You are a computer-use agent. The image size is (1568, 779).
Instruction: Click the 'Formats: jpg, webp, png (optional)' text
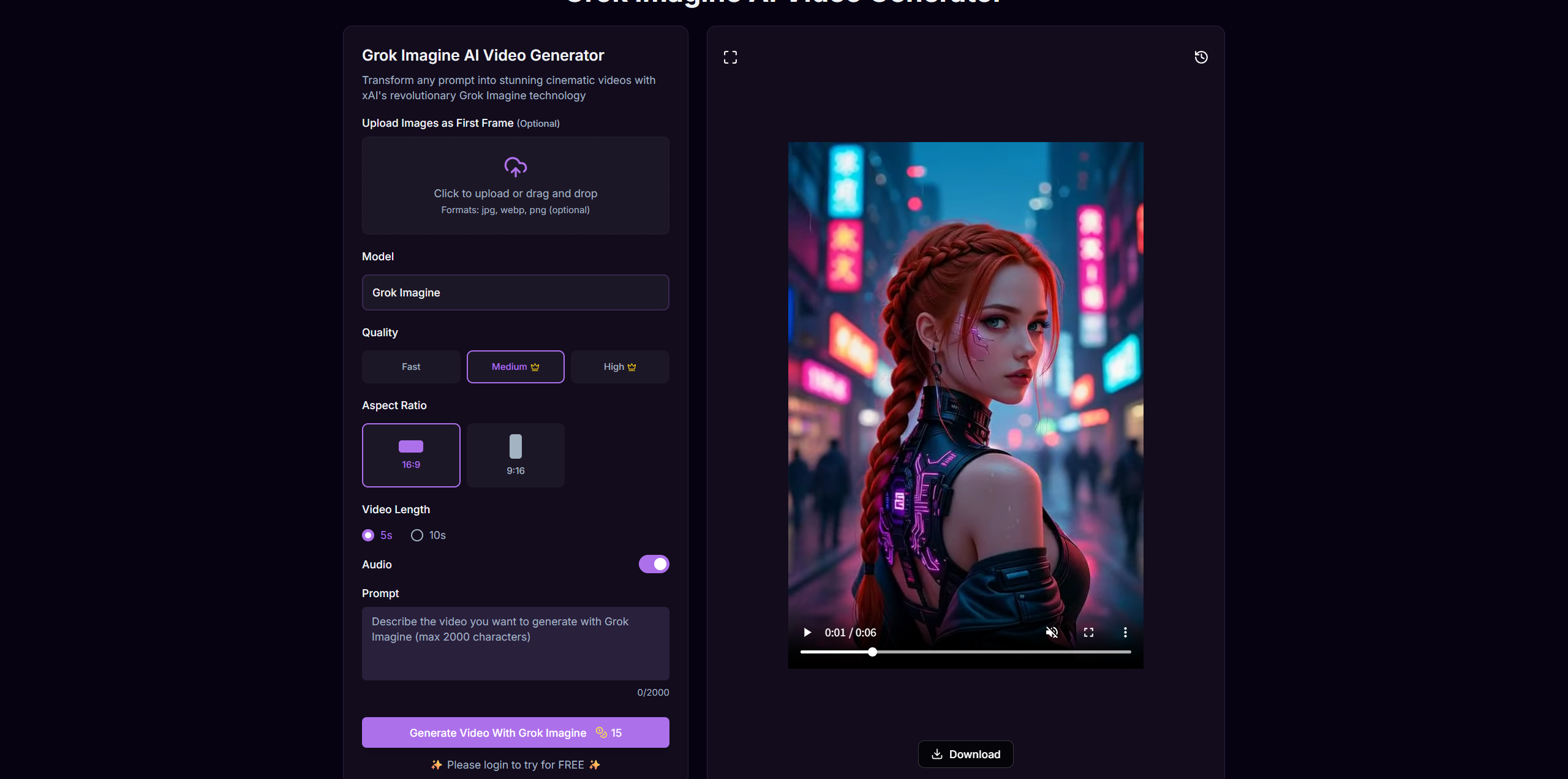pos(515,210)
